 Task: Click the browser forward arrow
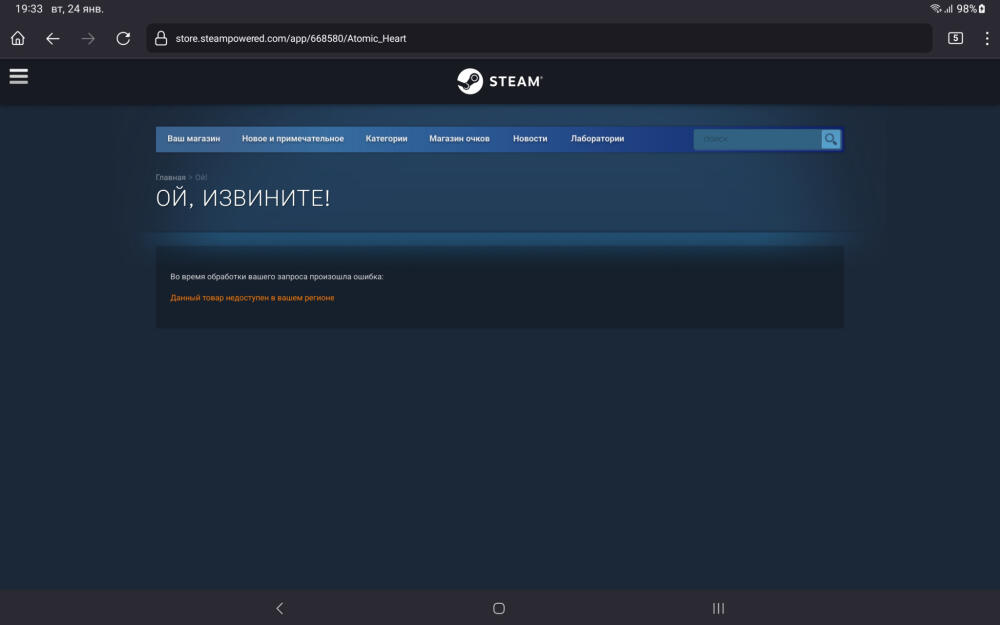pyautogui.click(x=88, y=38)
